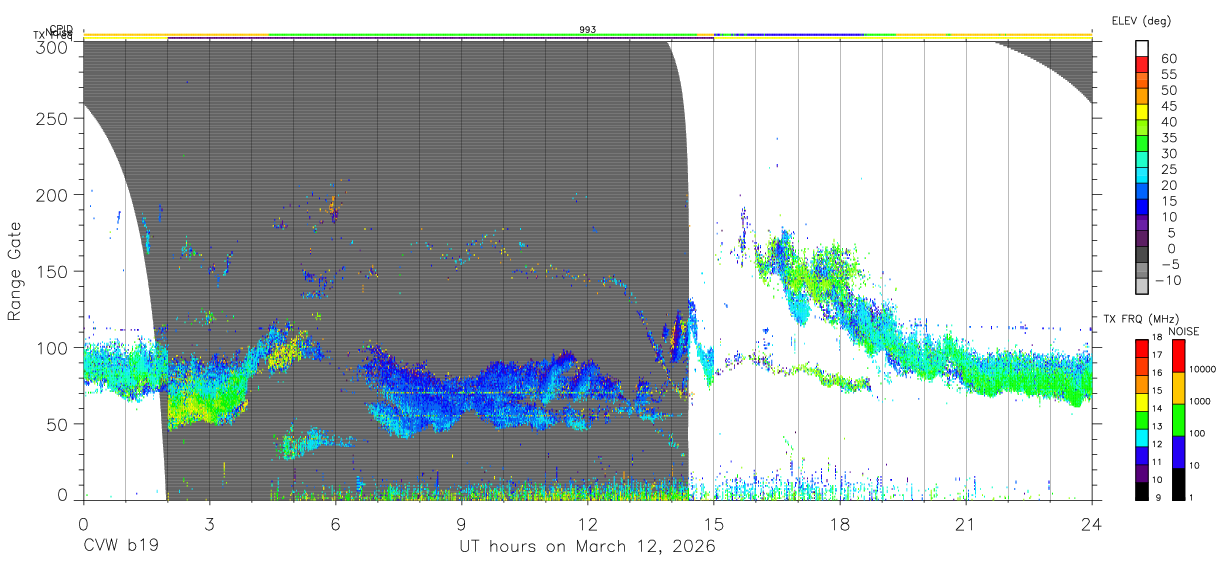Click the white top segment of ELEV colorbar
This screenshot has height=567, width=1228.
point(1141,48)
